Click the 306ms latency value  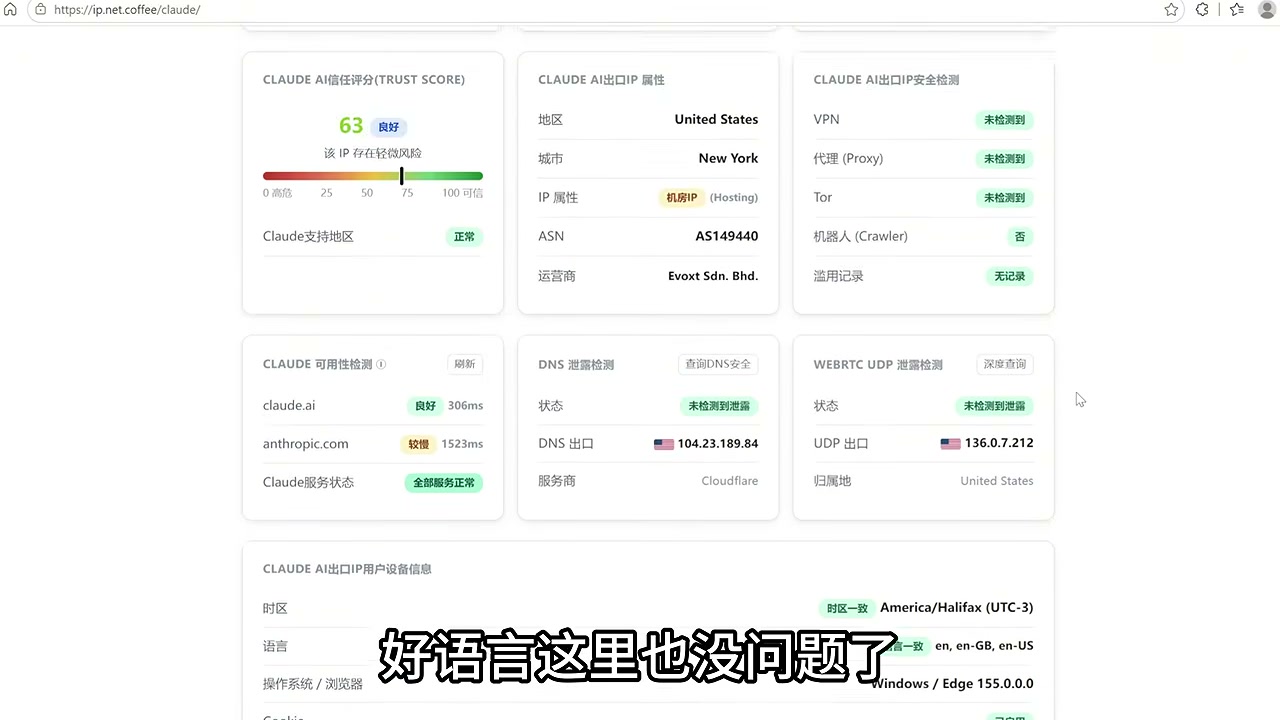tap(466, 406)
